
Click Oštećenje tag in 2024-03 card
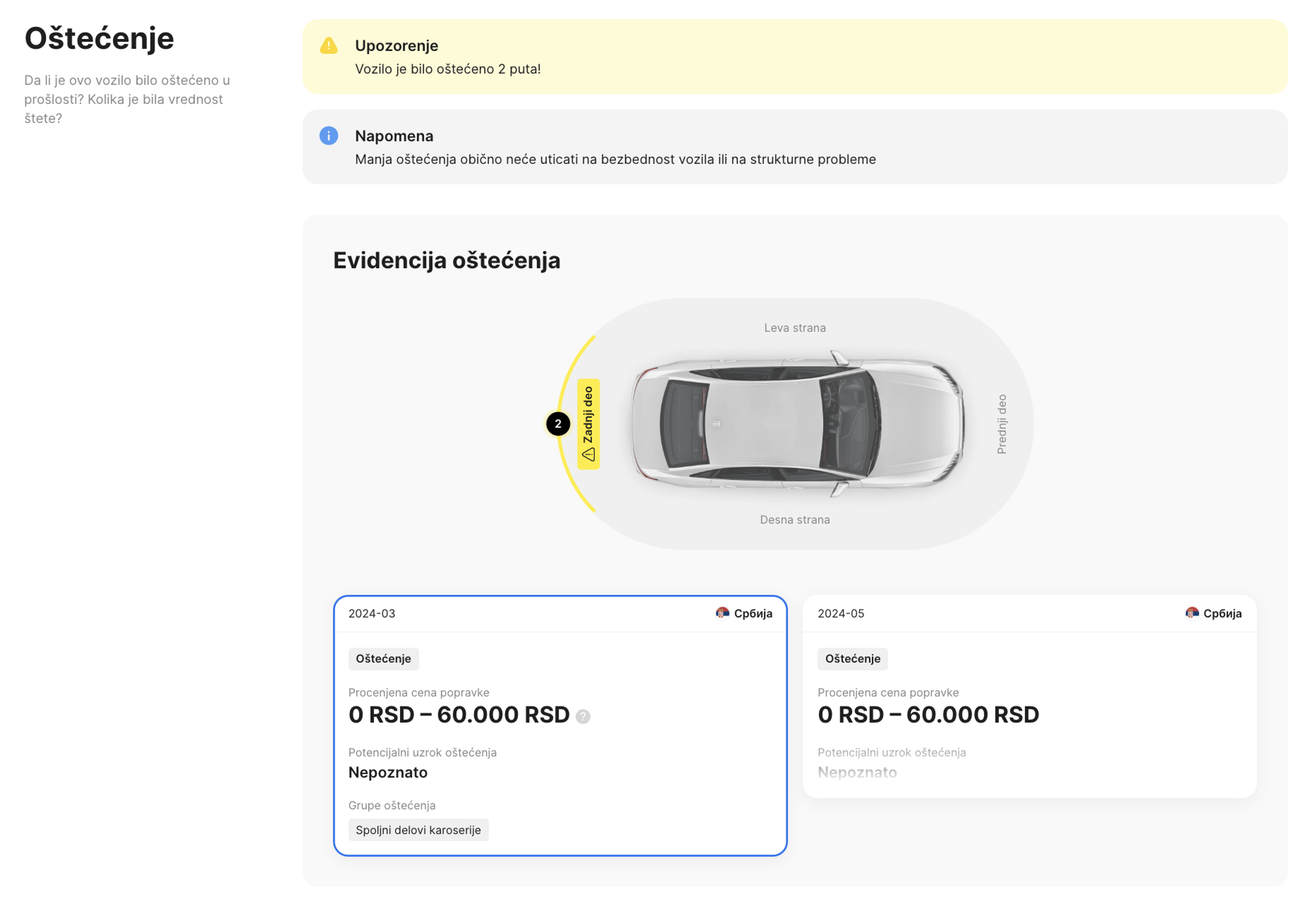click(383, 658)
